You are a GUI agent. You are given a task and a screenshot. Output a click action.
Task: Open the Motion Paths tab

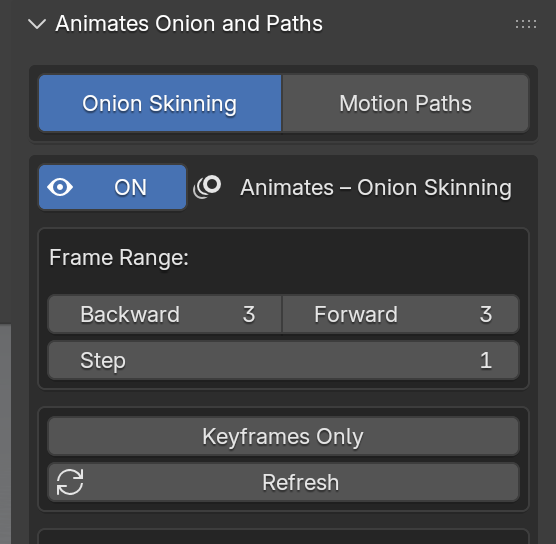coord(405,103)
